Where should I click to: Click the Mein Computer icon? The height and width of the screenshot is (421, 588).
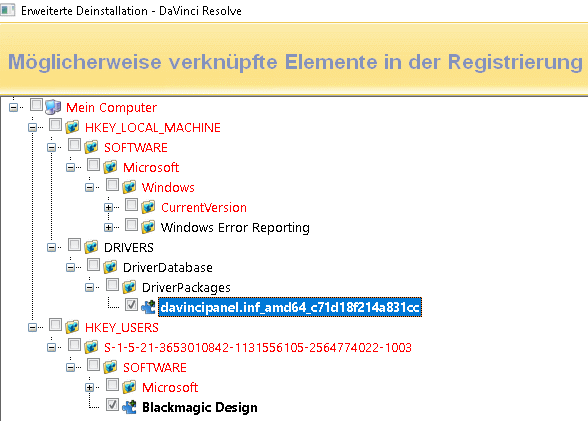(x=53, y=107)
